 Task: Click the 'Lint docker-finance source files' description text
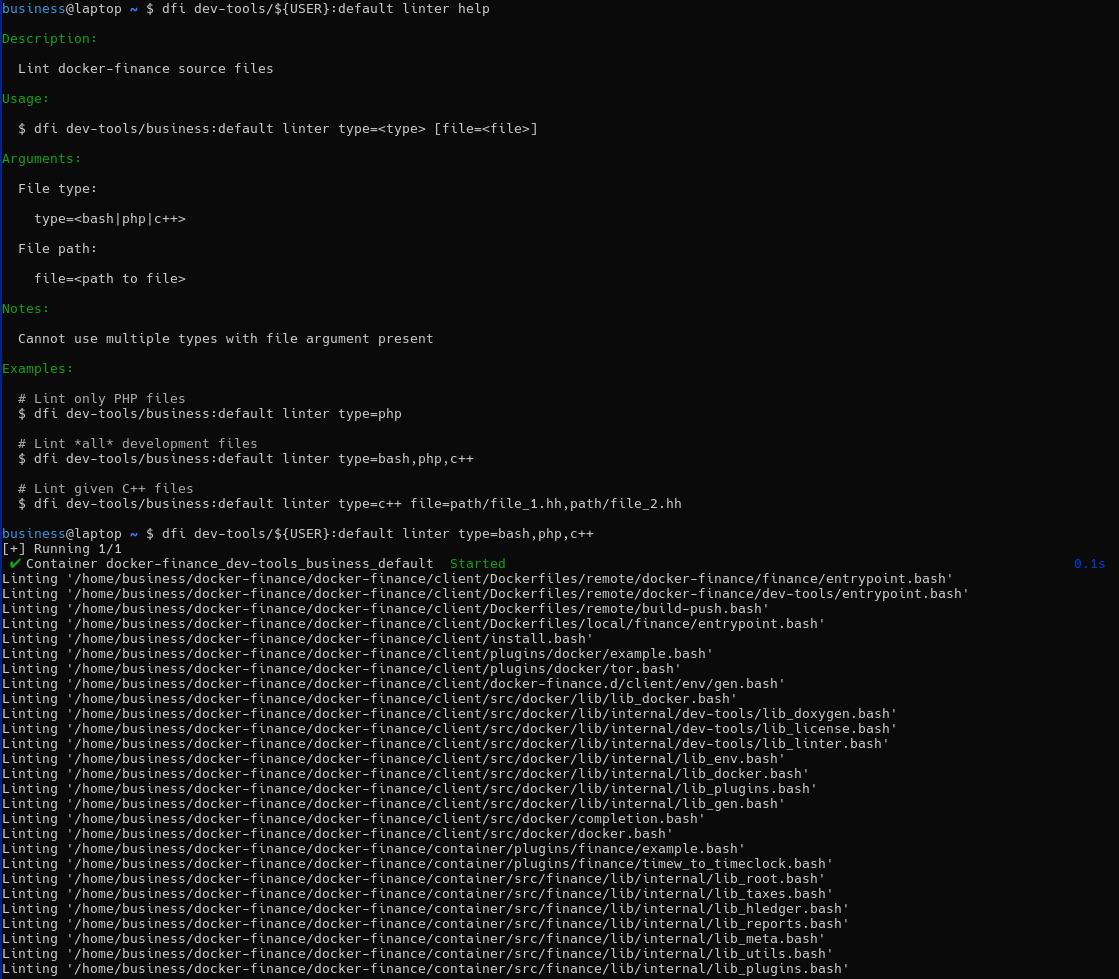coord(146,69)
